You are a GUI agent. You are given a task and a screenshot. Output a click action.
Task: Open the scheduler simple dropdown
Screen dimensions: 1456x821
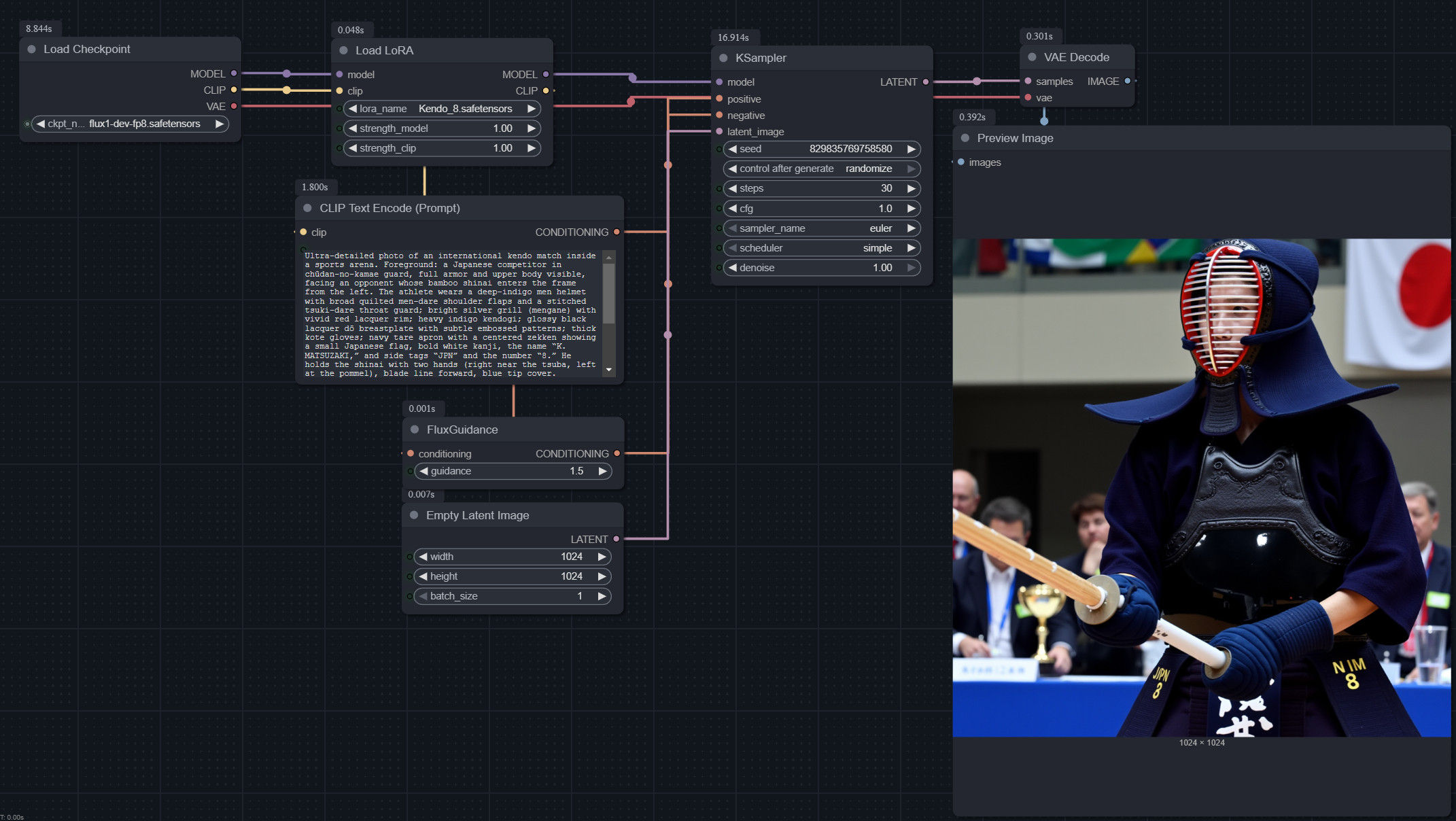click(822, 248)
